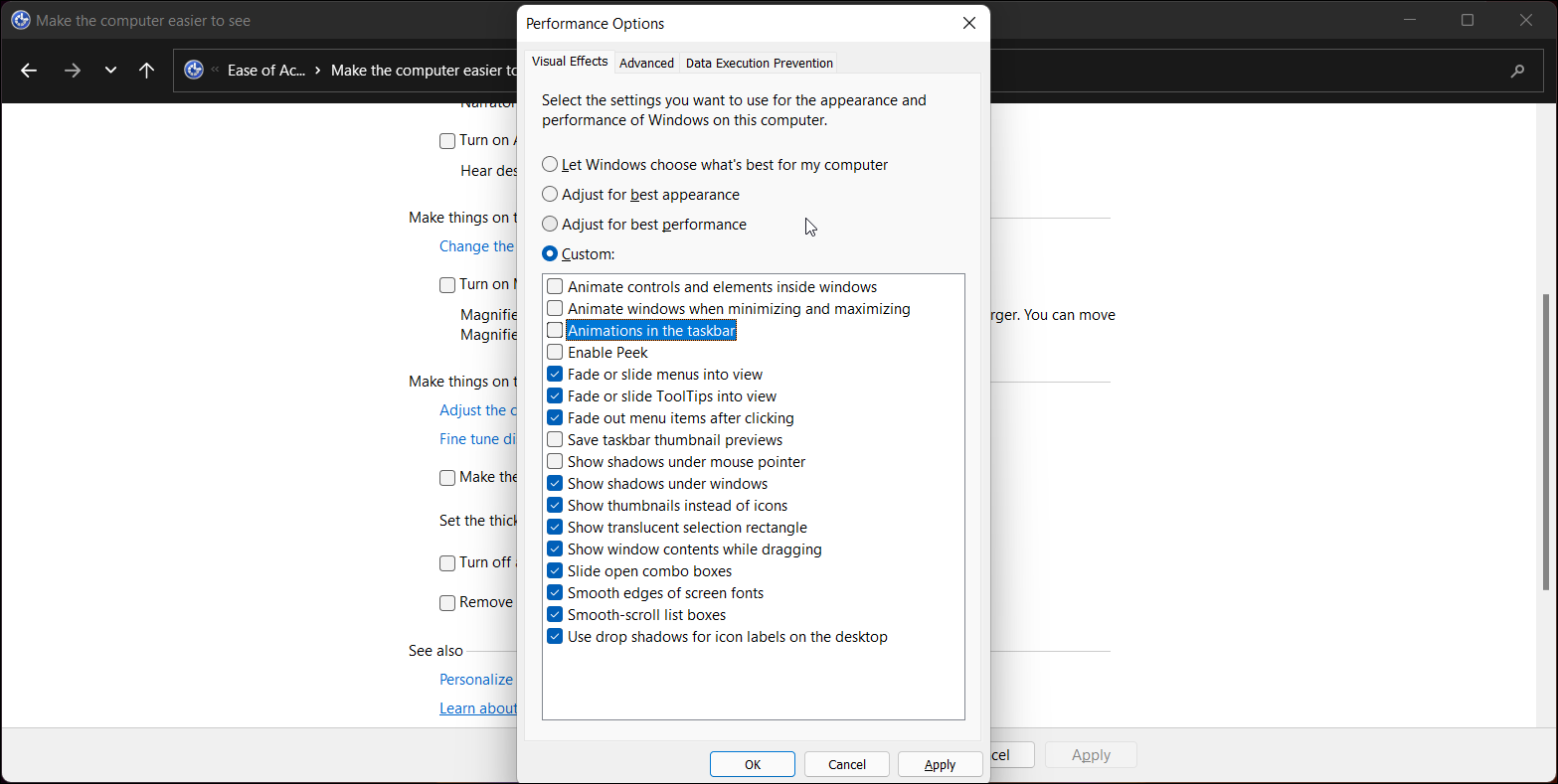Expand the breadcrumb arrow after Ease of Ac...
The width and height of the screenshot is (1558, 784).
(315, 70)
